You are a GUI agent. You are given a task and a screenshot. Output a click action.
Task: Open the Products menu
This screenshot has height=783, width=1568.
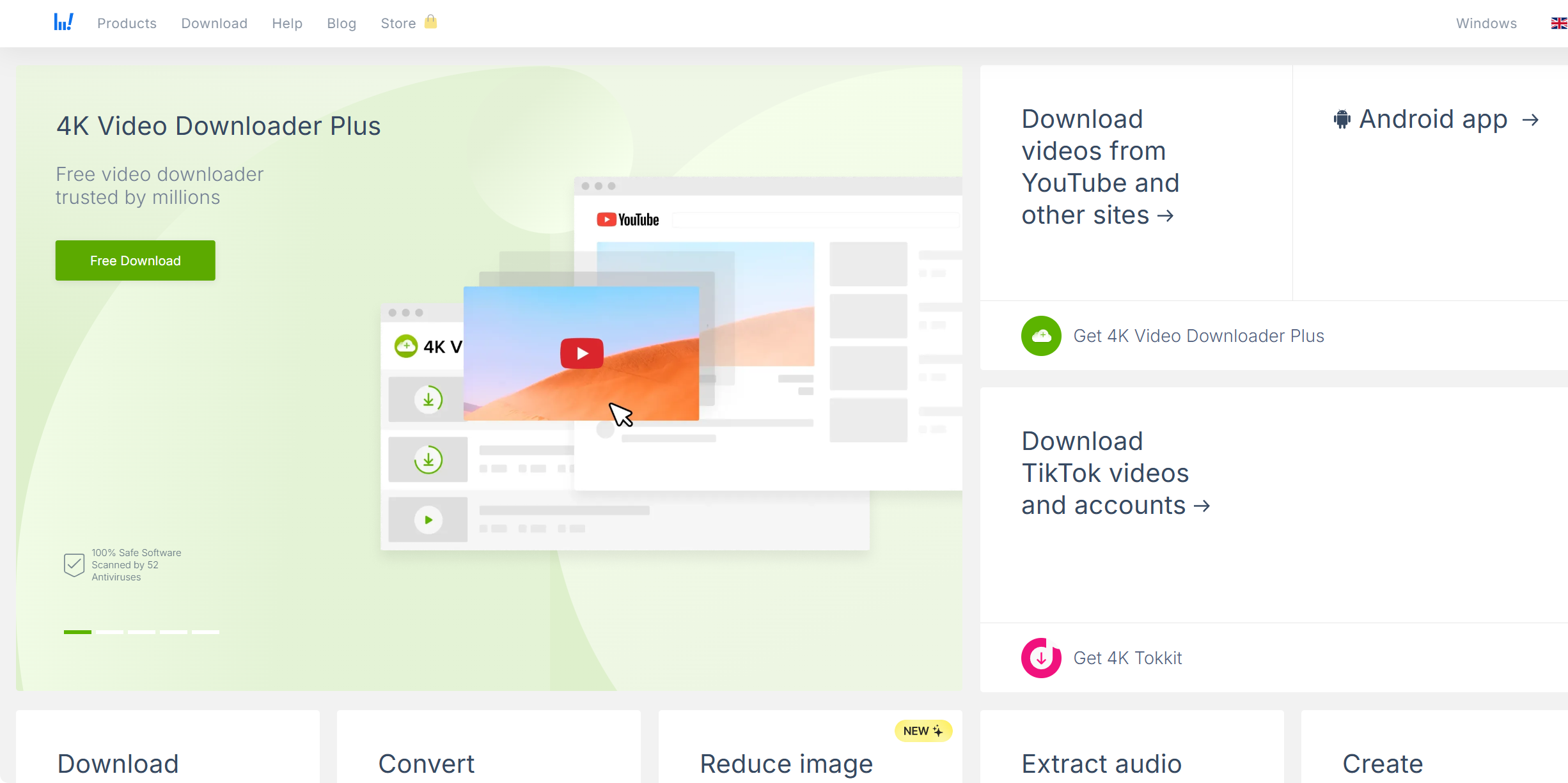127,24
